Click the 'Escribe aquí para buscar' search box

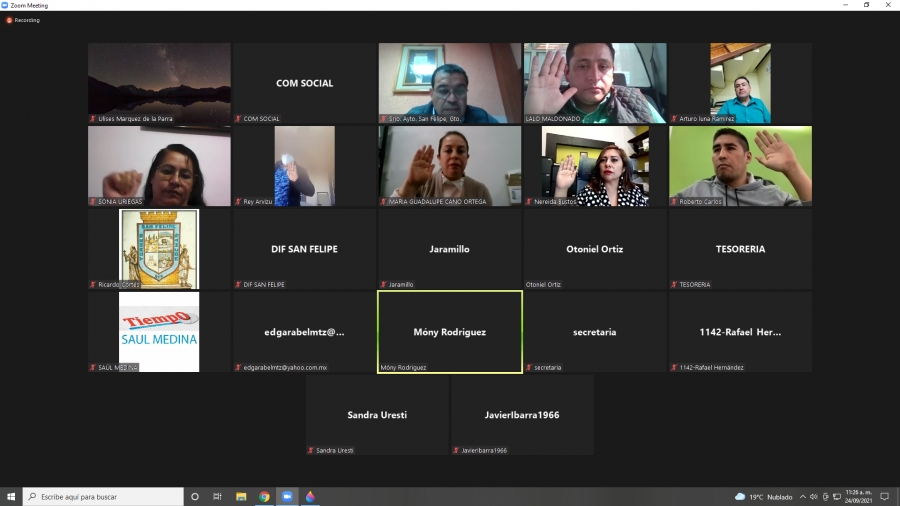(x=104, y=496)
